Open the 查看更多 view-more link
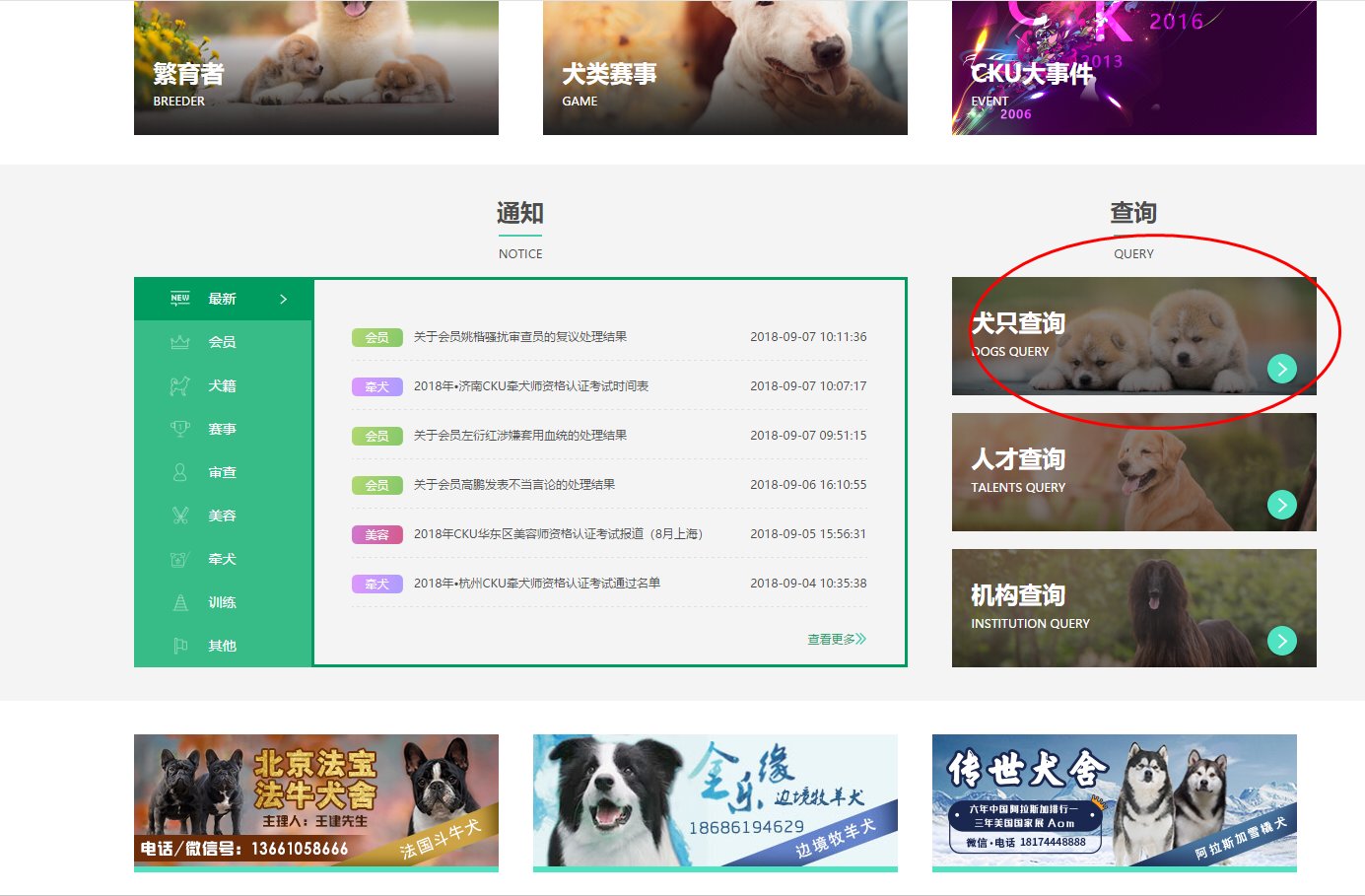This screenshot has width=1365, height=896. 835,639
